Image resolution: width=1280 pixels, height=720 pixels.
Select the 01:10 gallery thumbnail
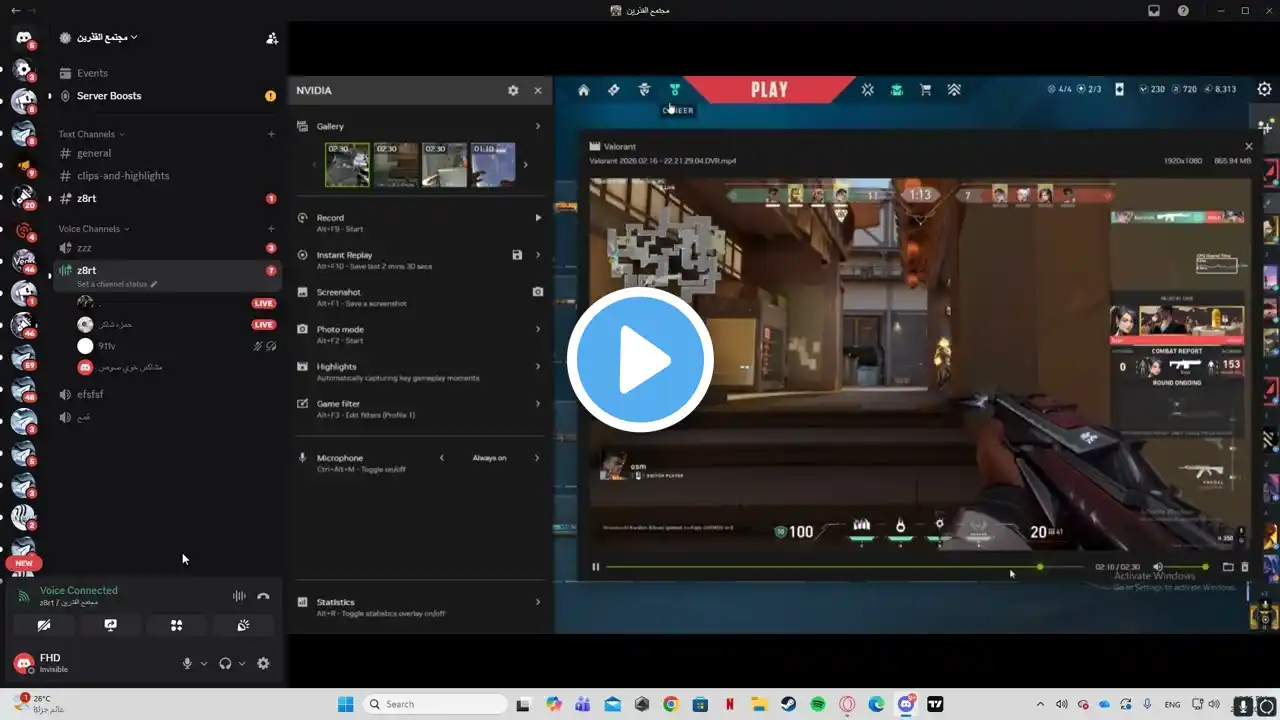click(493, 164)
